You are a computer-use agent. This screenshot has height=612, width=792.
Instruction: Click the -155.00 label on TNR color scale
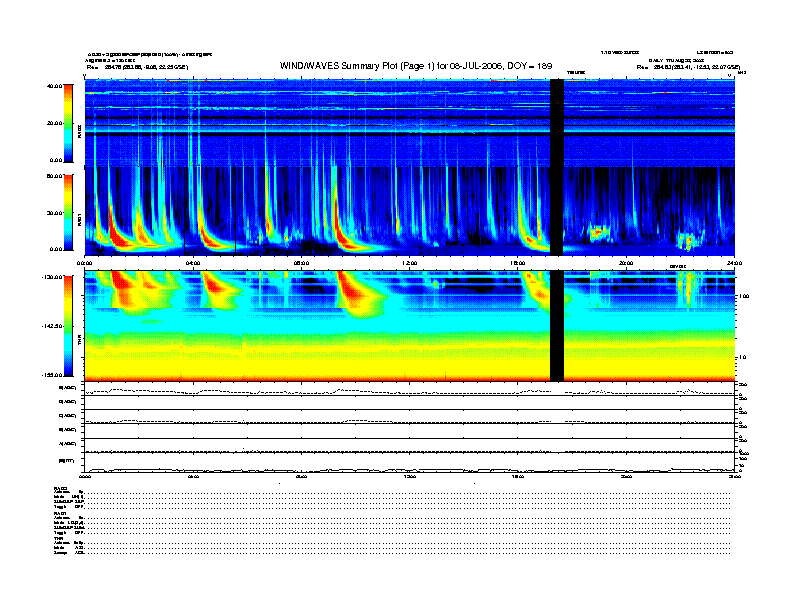tap(52, 375)
